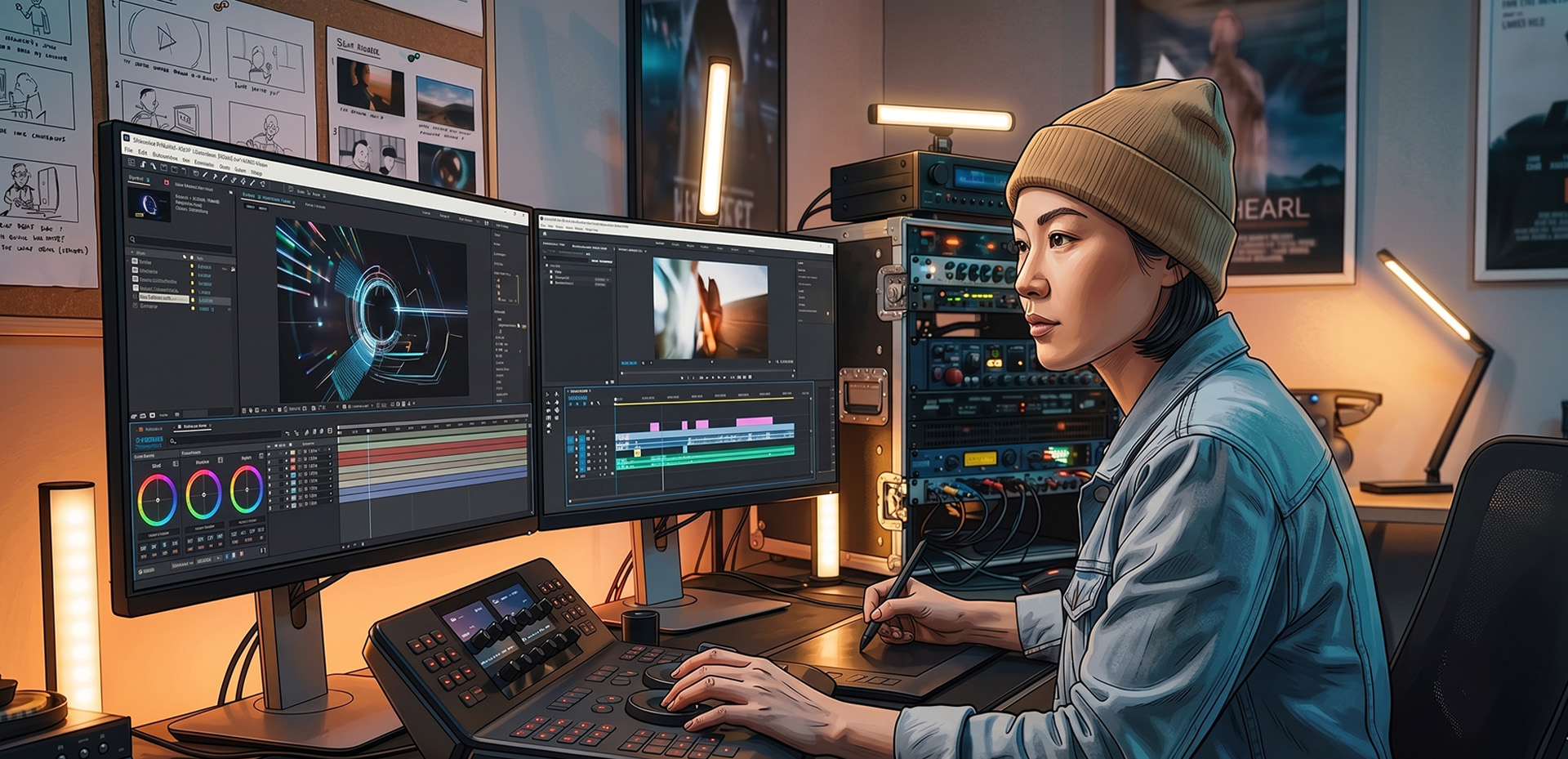
Task: Open the File menu on the left monitor
Action: (x=128, y=150)
